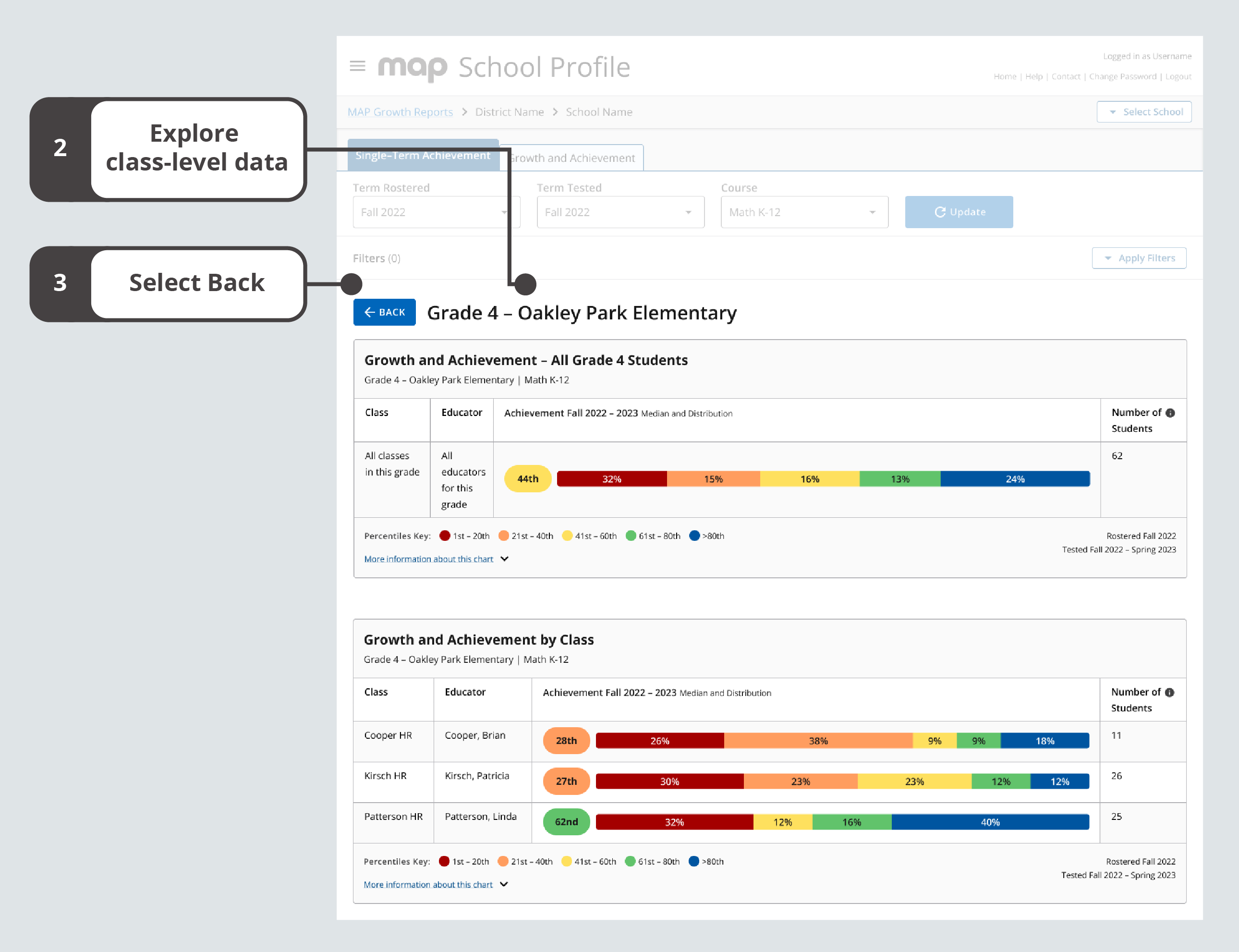Click the refresh icon on the Update button
This screenshot has width=1239, height=952.
(940, 212)
